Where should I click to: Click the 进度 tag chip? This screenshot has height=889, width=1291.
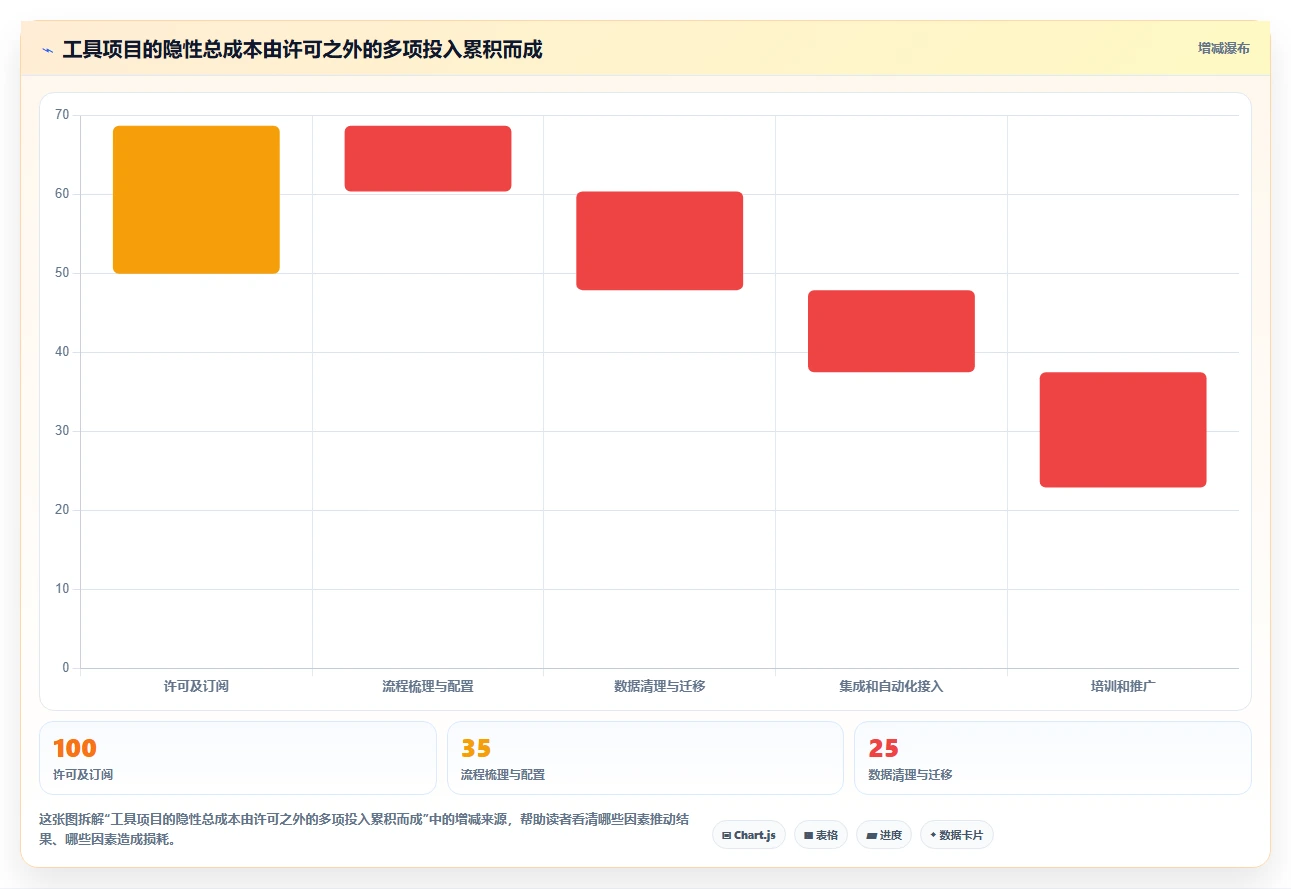pos(884,835)
